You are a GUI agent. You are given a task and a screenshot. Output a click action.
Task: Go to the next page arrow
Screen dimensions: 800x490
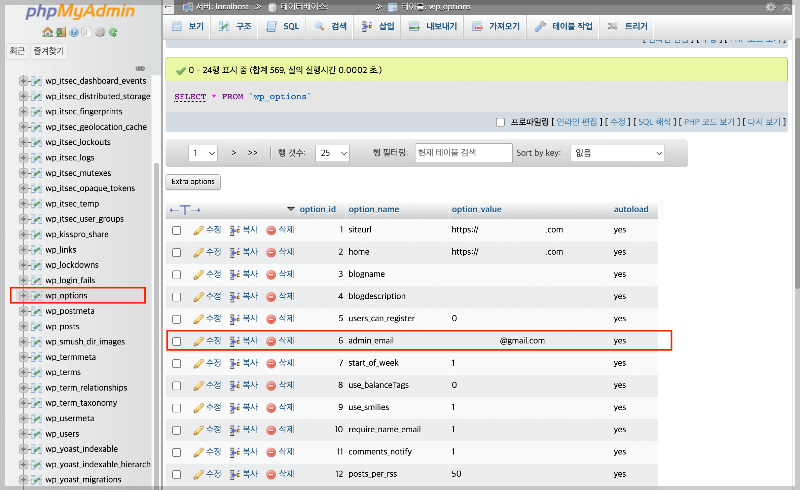click(x=234, y=153)
